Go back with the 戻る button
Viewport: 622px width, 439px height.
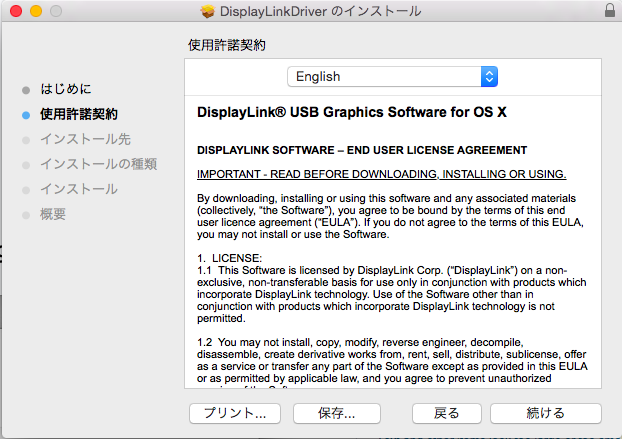point(447,413)
